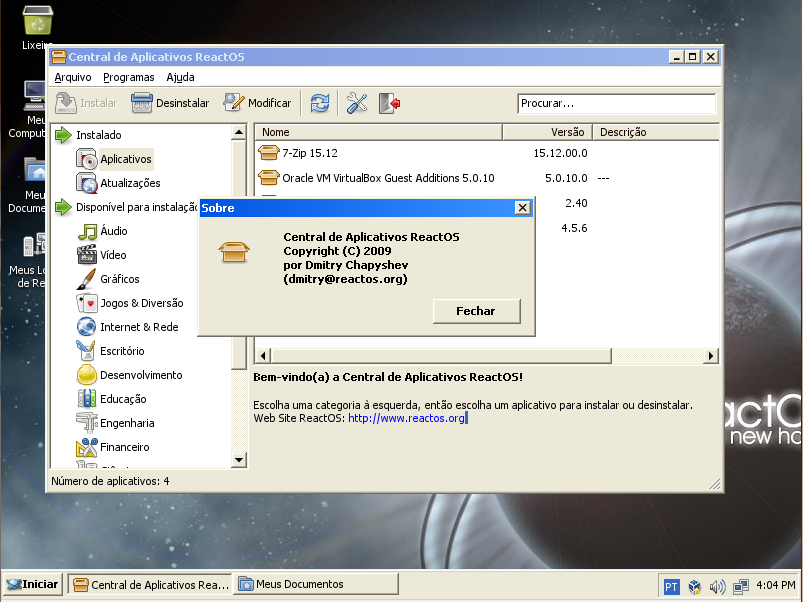Screen dimensions: 803x602
Task: Open the Internet & Rede category
Action: [x=139, y=328]
